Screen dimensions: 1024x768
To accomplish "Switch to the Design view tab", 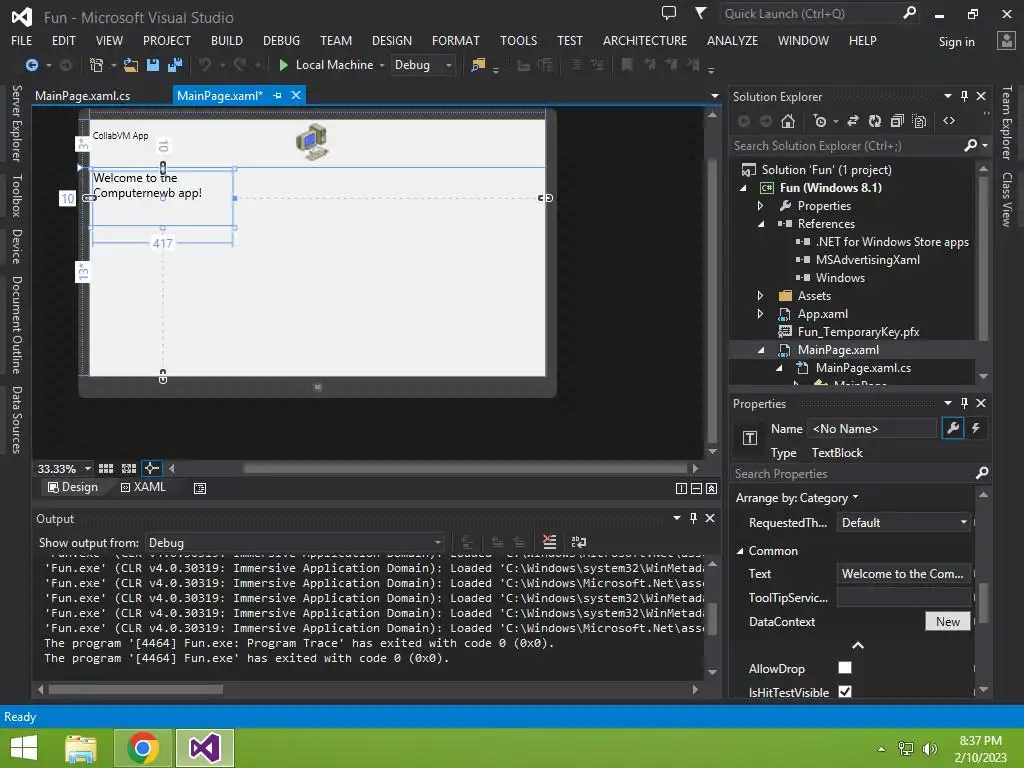I will (x=72, y=487).
